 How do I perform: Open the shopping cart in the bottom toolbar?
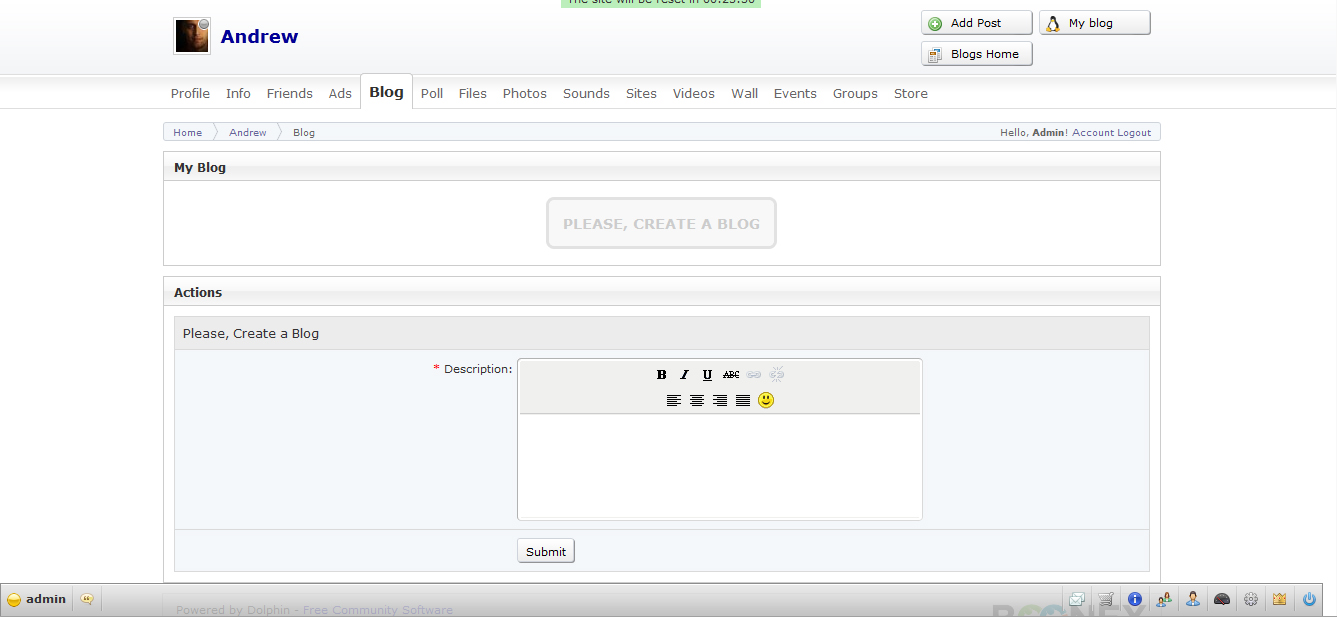[x=1106, y=600]
